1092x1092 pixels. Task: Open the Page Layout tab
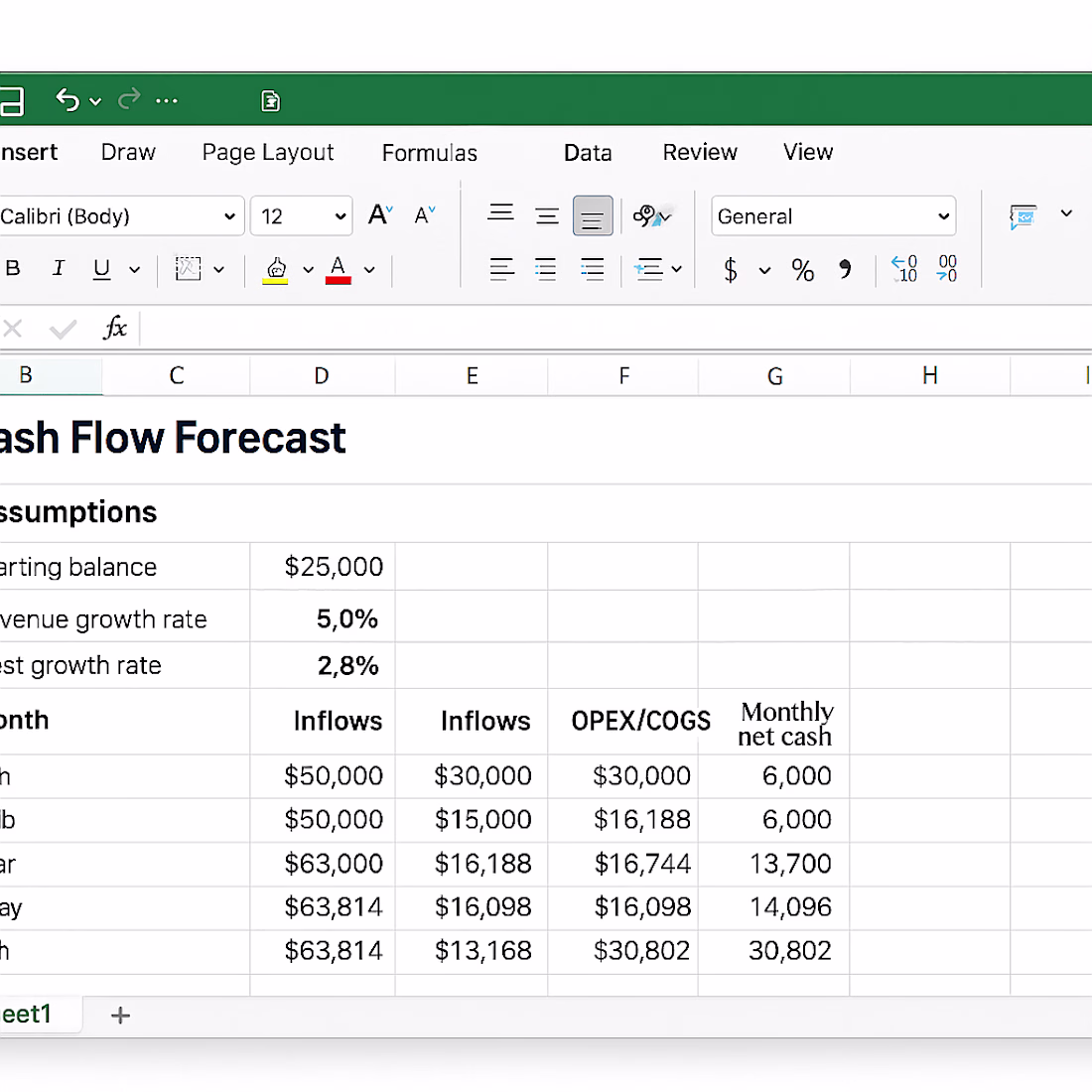coord(268,153)
